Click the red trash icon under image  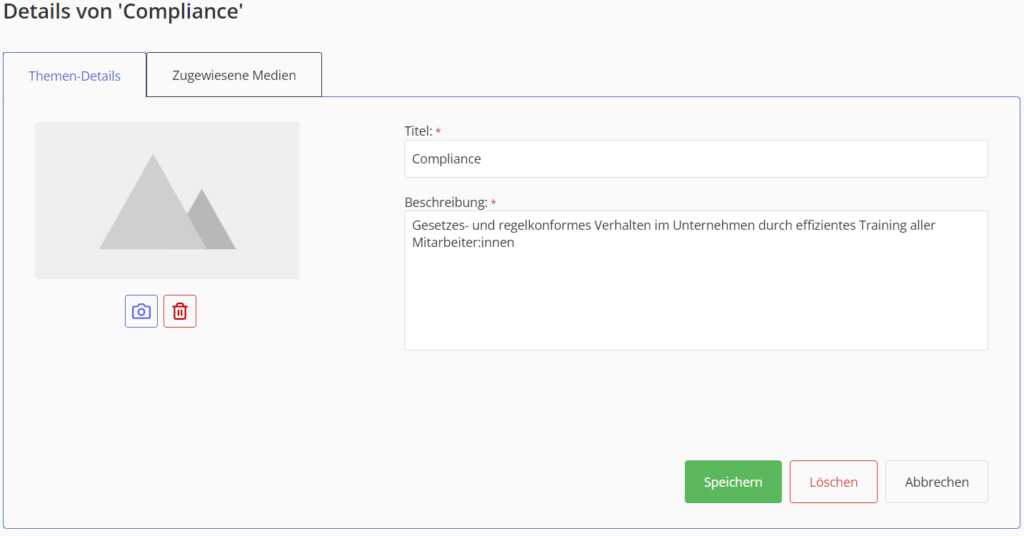point(180,311)
